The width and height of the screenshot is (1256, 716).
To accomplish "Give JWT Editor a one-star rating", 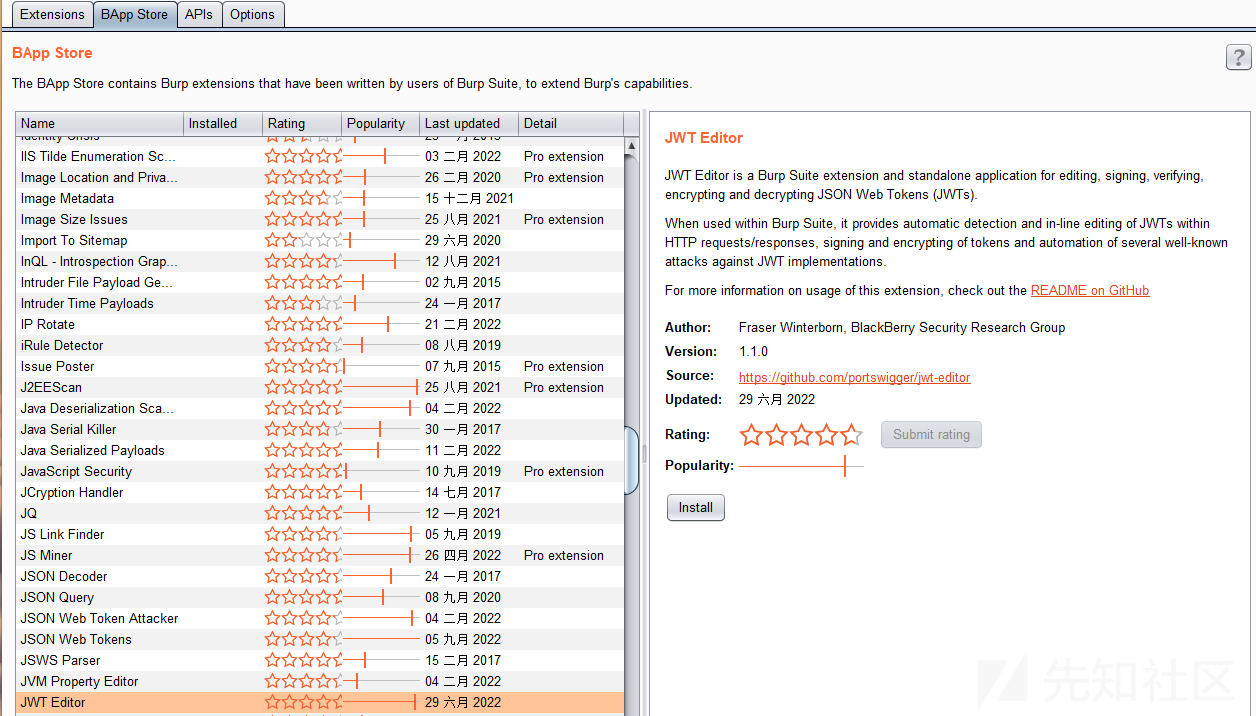I will pos(751,435).
